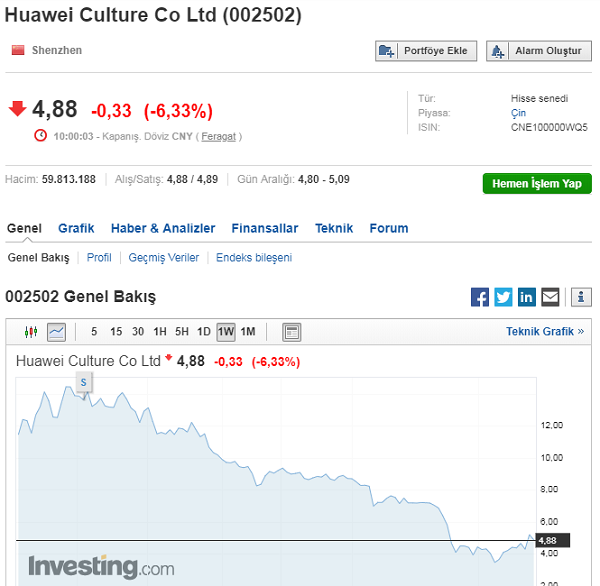The width and height of the screenshot is (600, 586).
Task: Click the S split marker on chart
Action: coord(84,383)
